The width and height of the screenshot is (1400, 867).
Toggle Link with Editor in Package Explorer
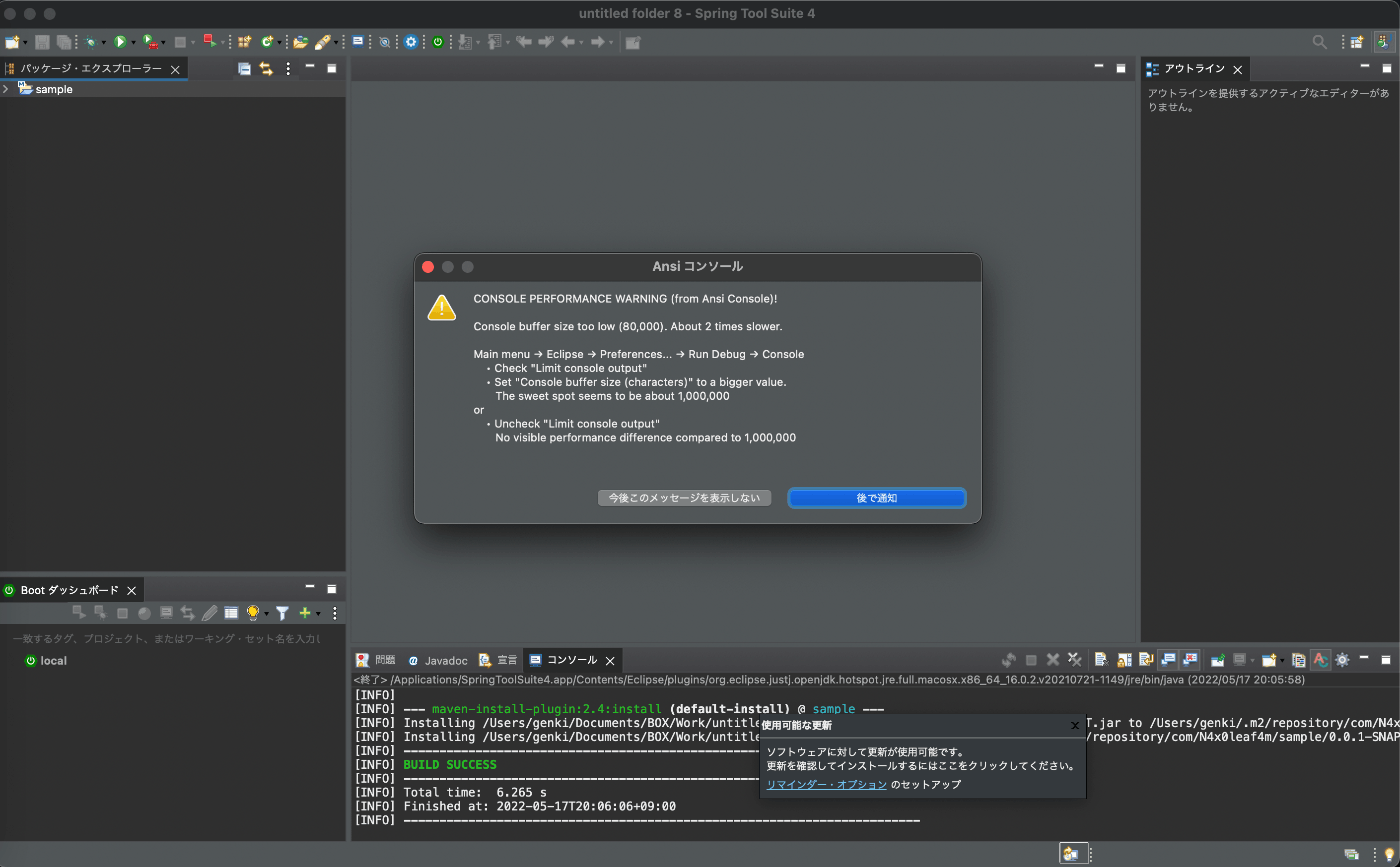266,69
